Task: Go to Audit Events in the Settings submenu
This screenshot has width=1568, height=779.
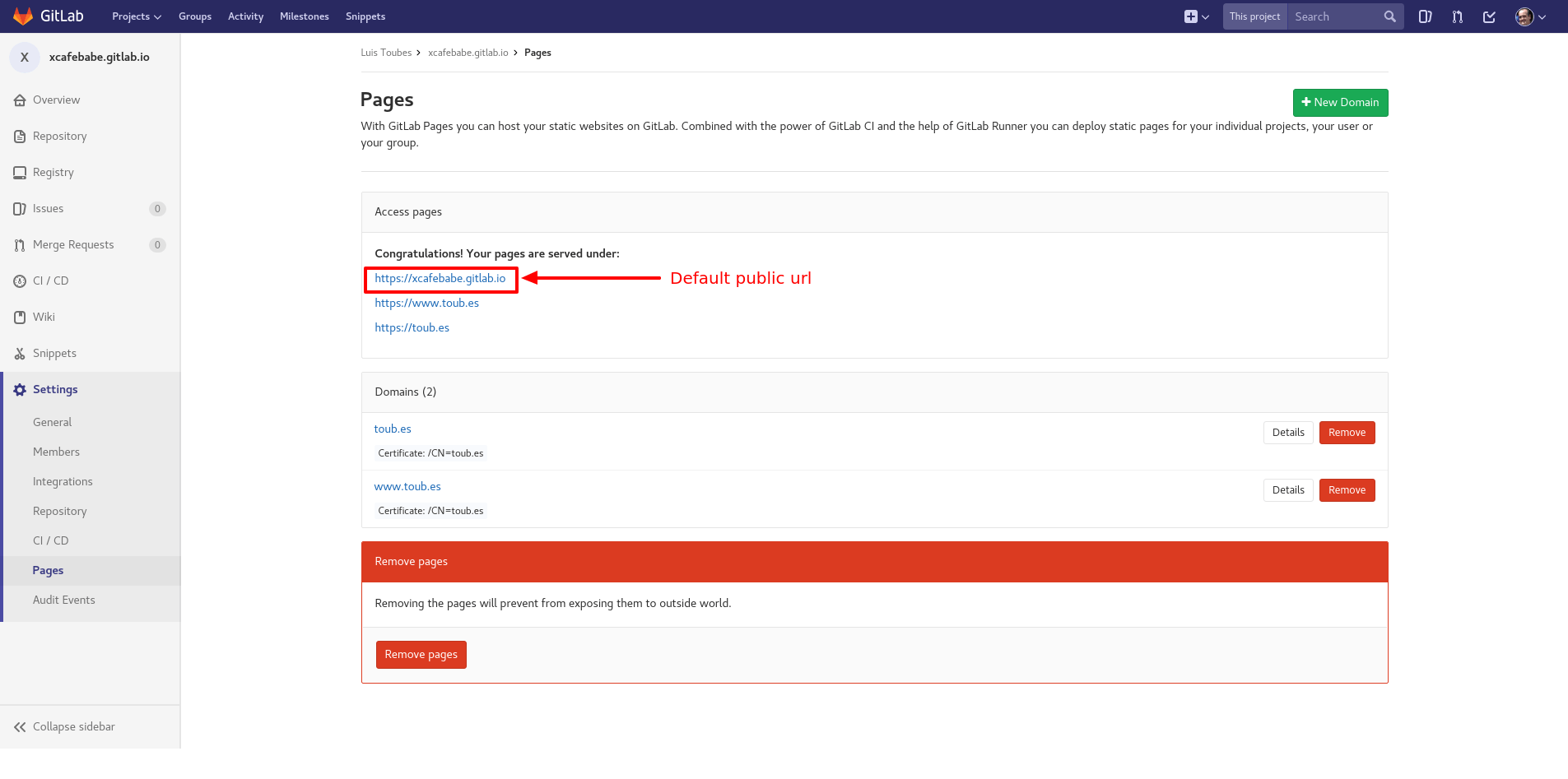Action: 63,600
